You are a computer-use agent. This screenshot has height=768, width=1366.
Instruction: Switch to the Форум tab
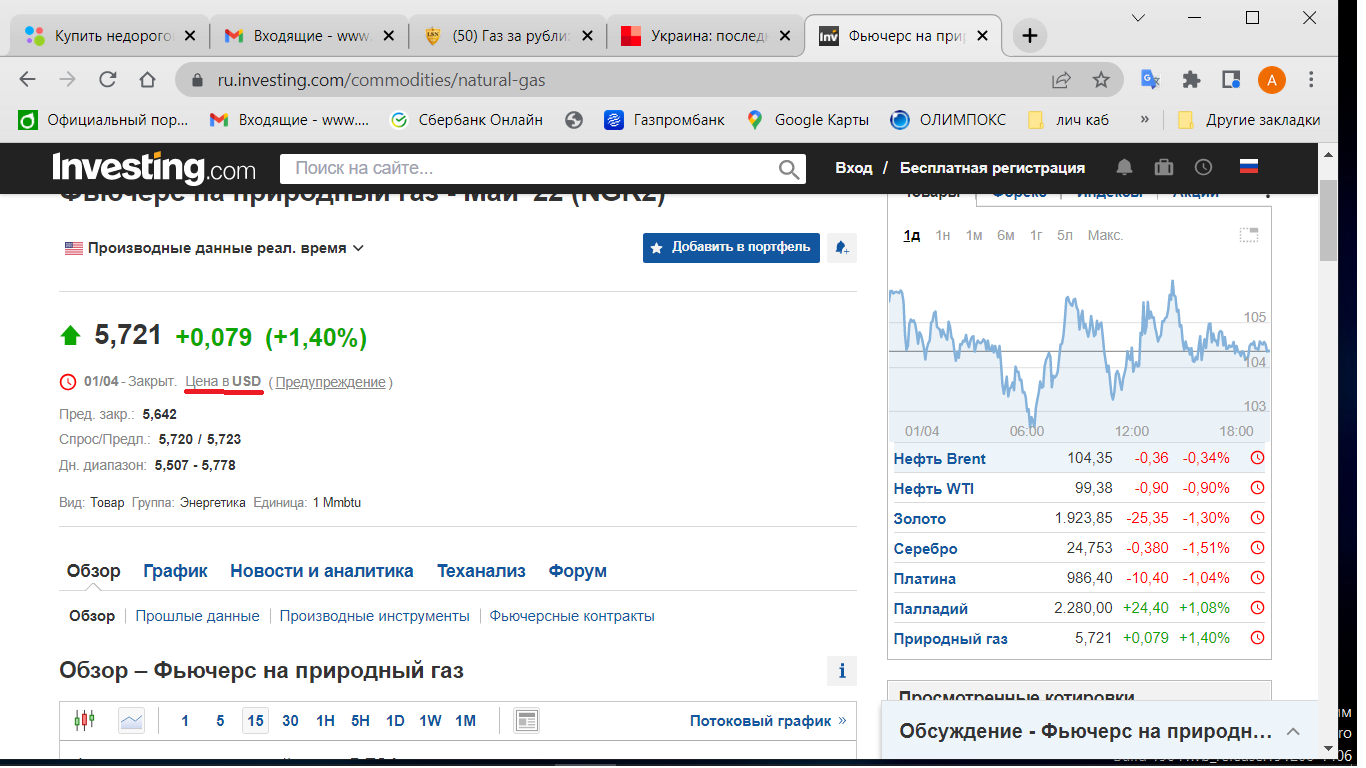tap(577, 571)
